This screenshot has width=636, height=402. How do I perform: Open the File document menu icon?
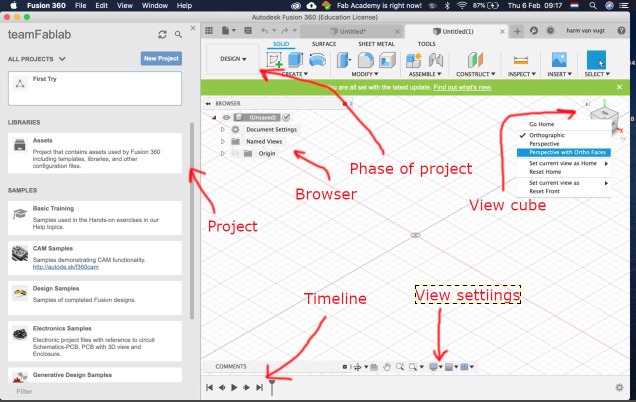point(228,31)
